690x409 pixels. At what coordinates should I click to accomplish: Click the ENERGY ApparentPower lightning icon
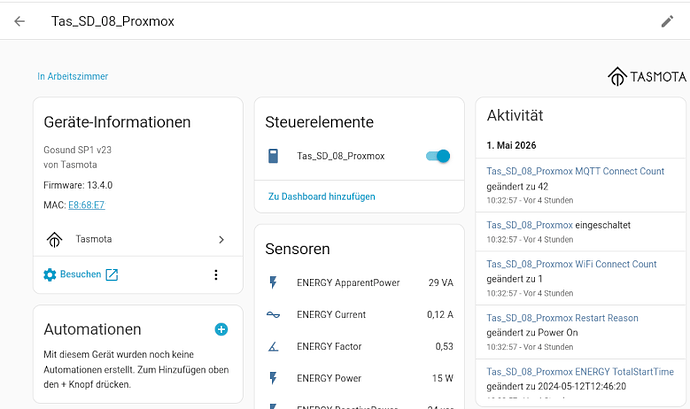pos(273,283)
